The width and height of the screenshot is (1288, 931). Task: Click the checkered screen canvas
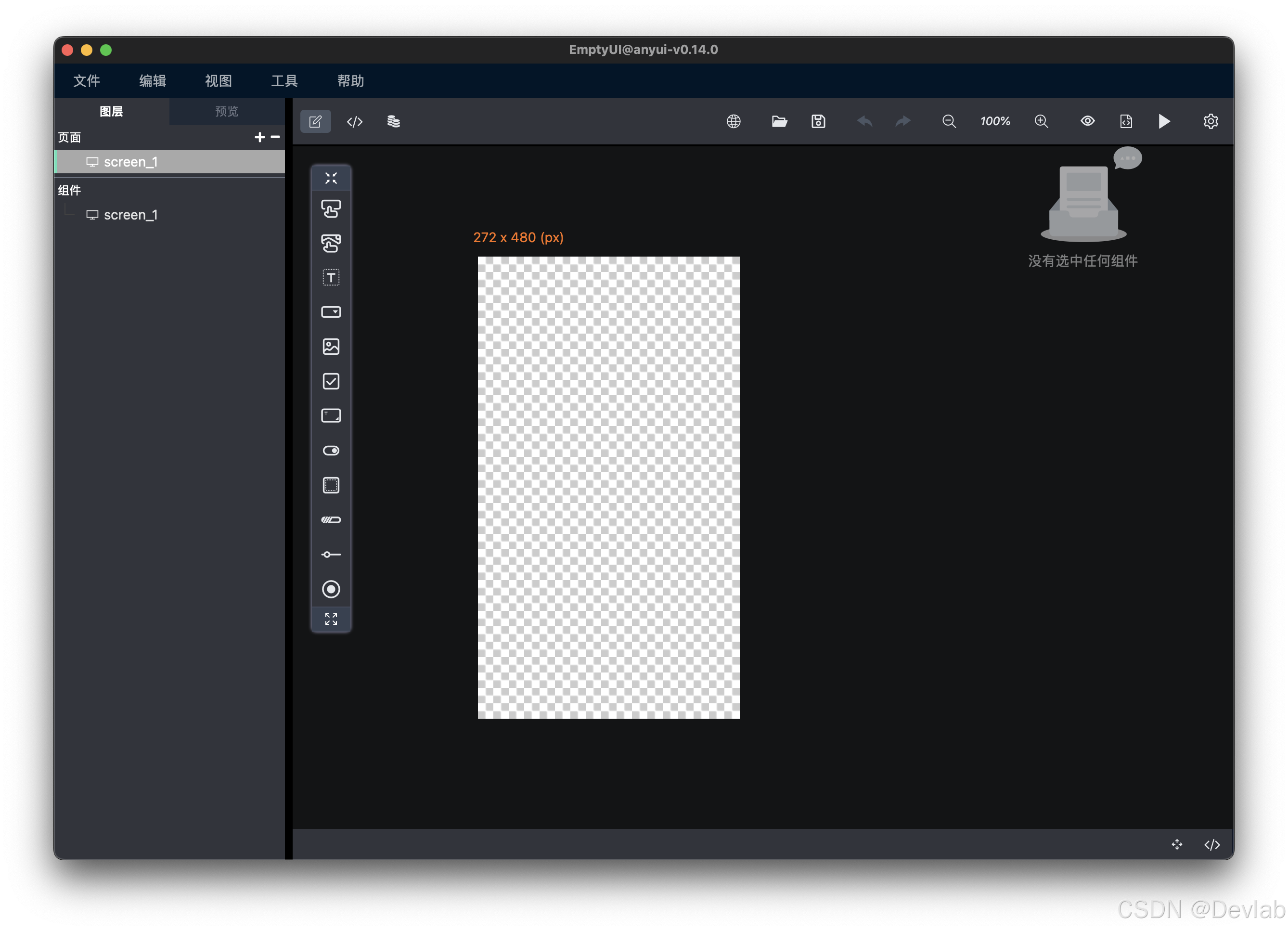click(609, 487)
